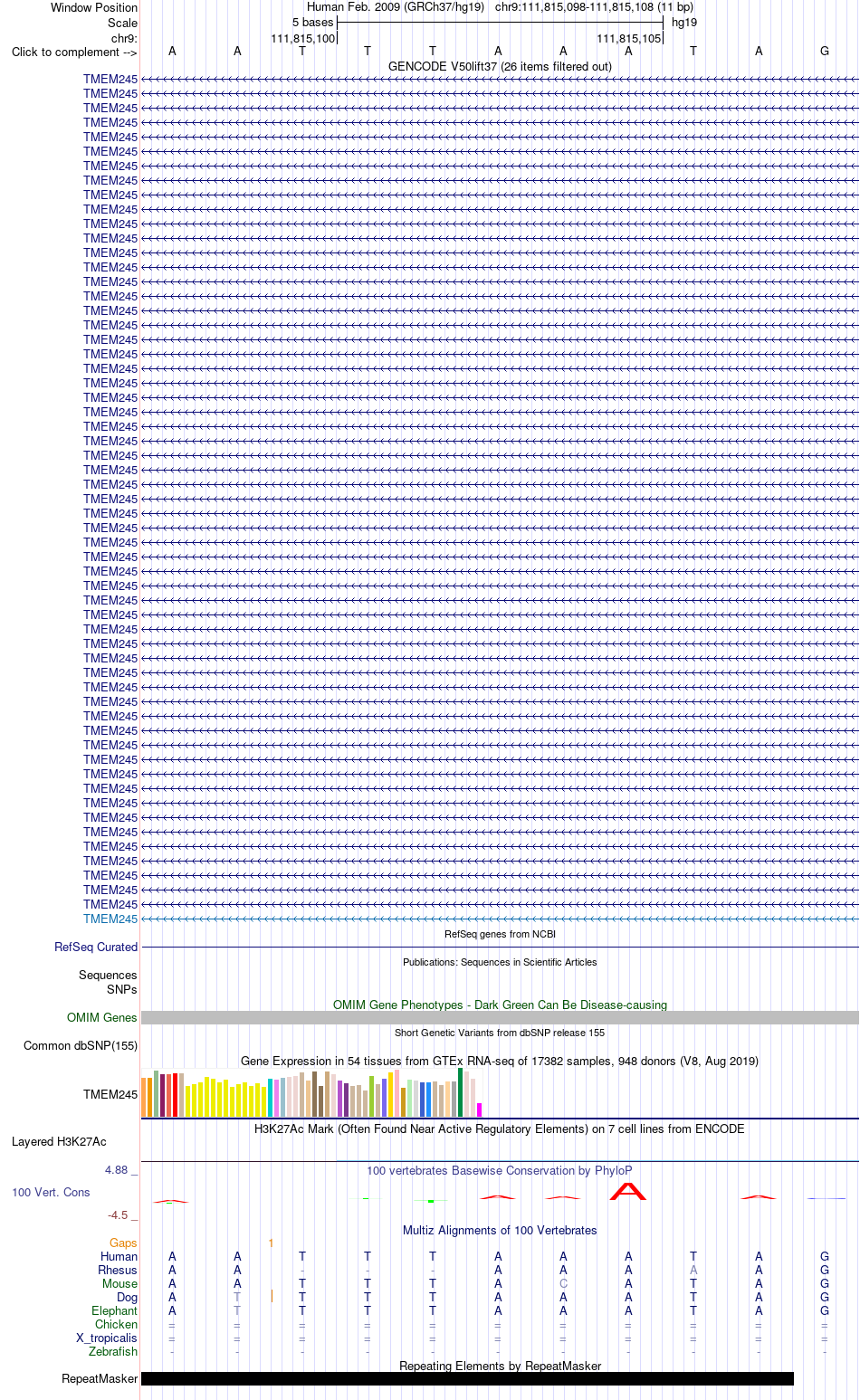Click the magenta bar in GTEx chart
This screenshot has width=860, height=1400.
tap(480, 1110)
